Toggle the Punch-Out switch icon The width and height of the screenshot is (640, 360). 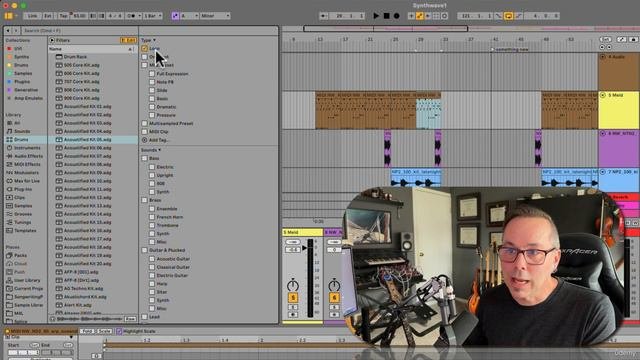tap(519, 16)
